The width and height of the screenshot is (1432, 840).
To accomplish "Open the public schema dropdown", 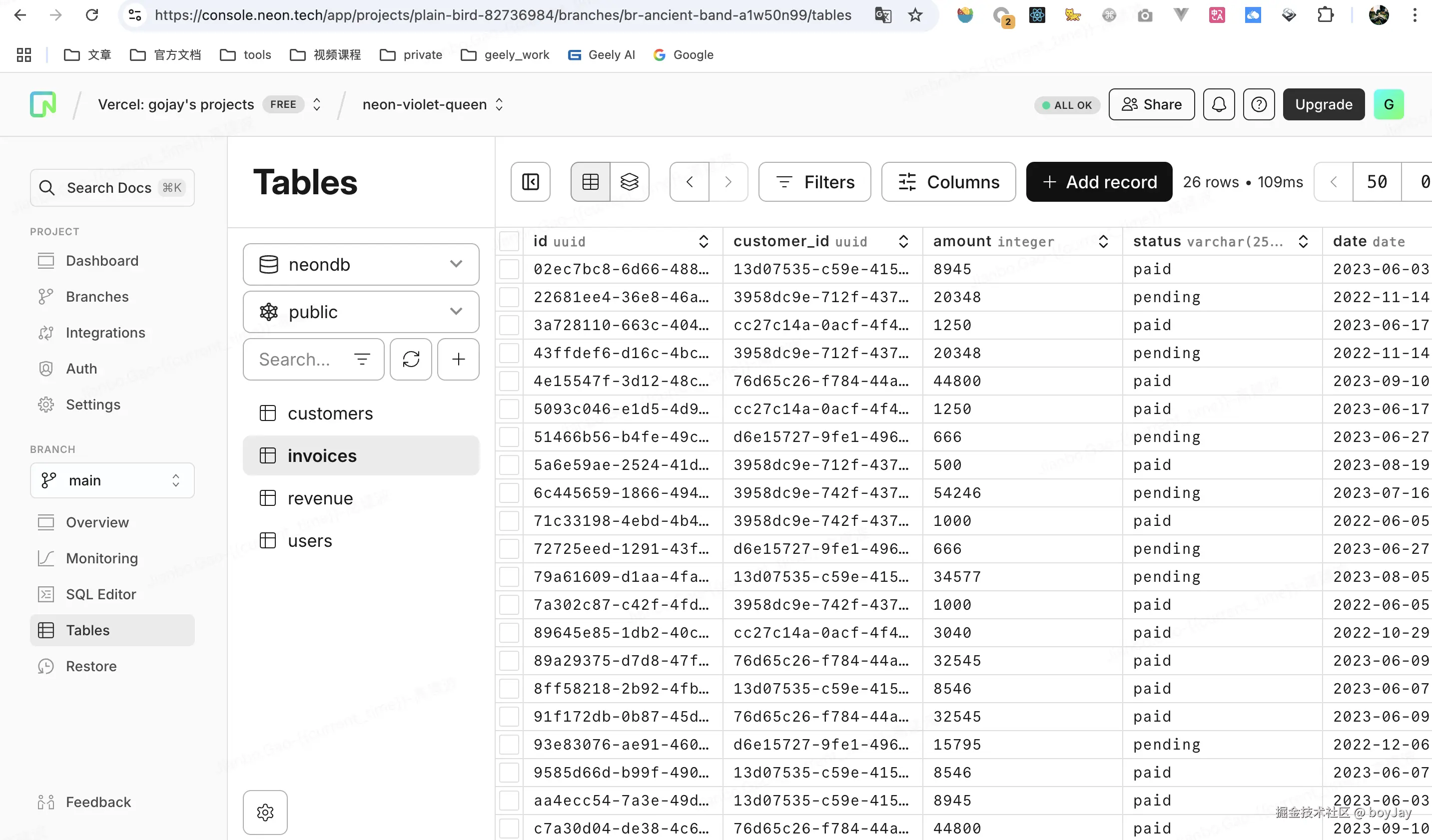I will pos(361,312).
